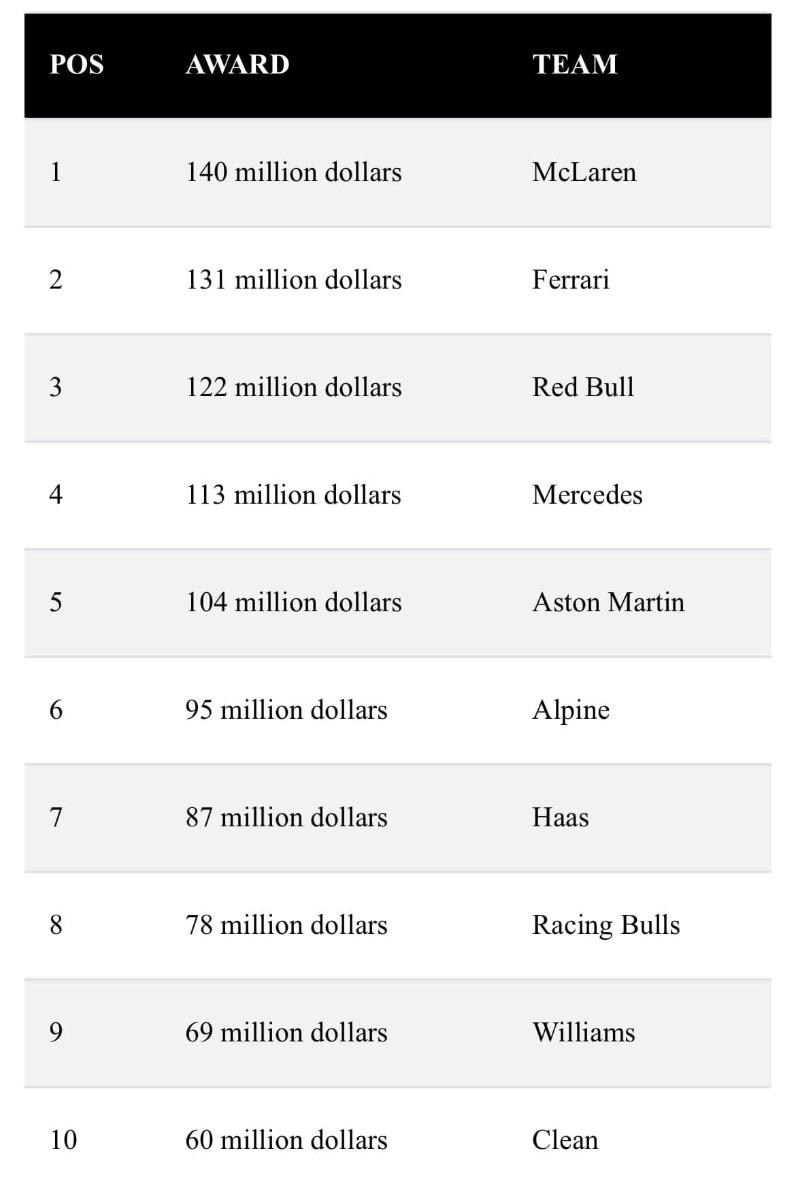
Task: Select the 113 million dollars cell
Action: pyautogui.click(x=293, y=495)
